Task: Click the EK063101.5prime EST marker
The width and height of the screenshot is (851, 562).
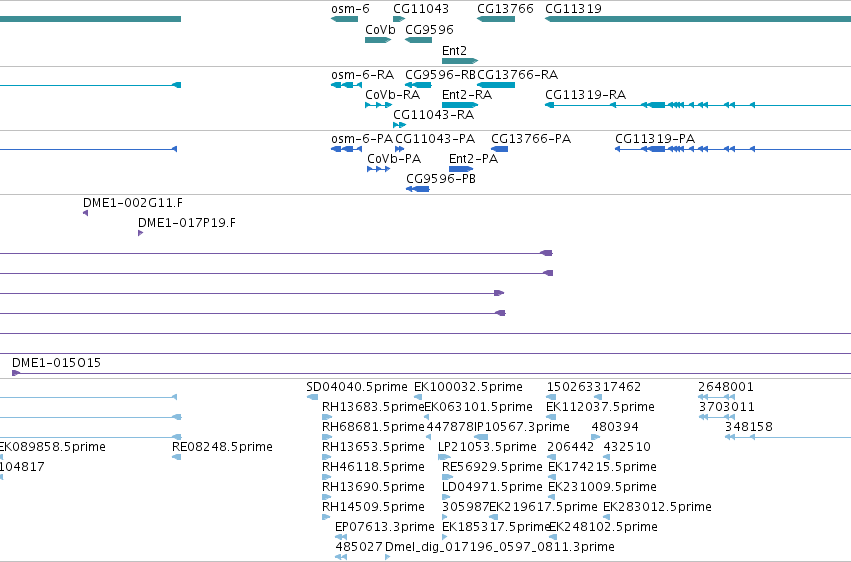Action: (x=427, y=417)
